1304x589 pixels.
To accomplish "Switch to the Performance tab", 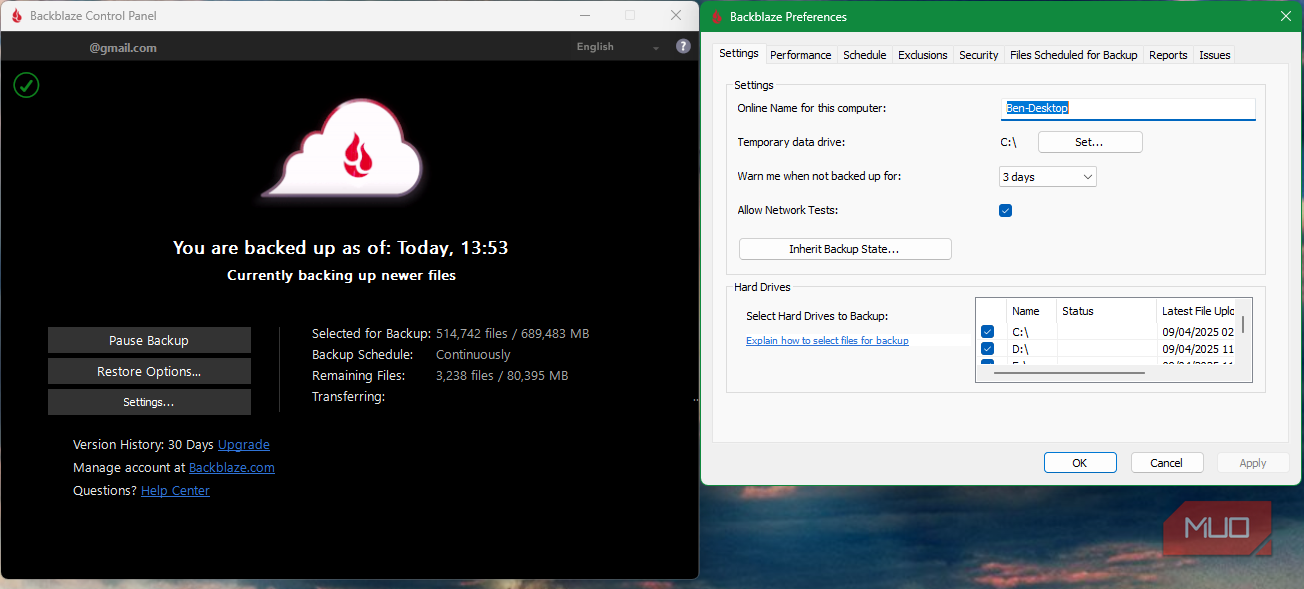I will 800,55.
